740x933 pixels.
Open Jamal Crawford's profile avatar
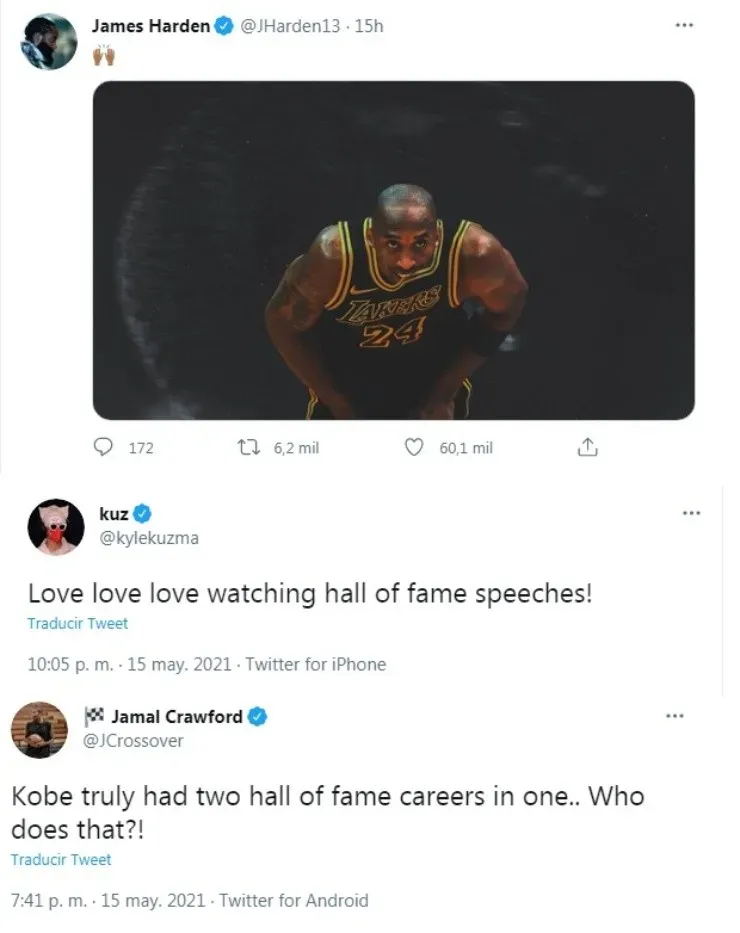(x=39, y=729)
